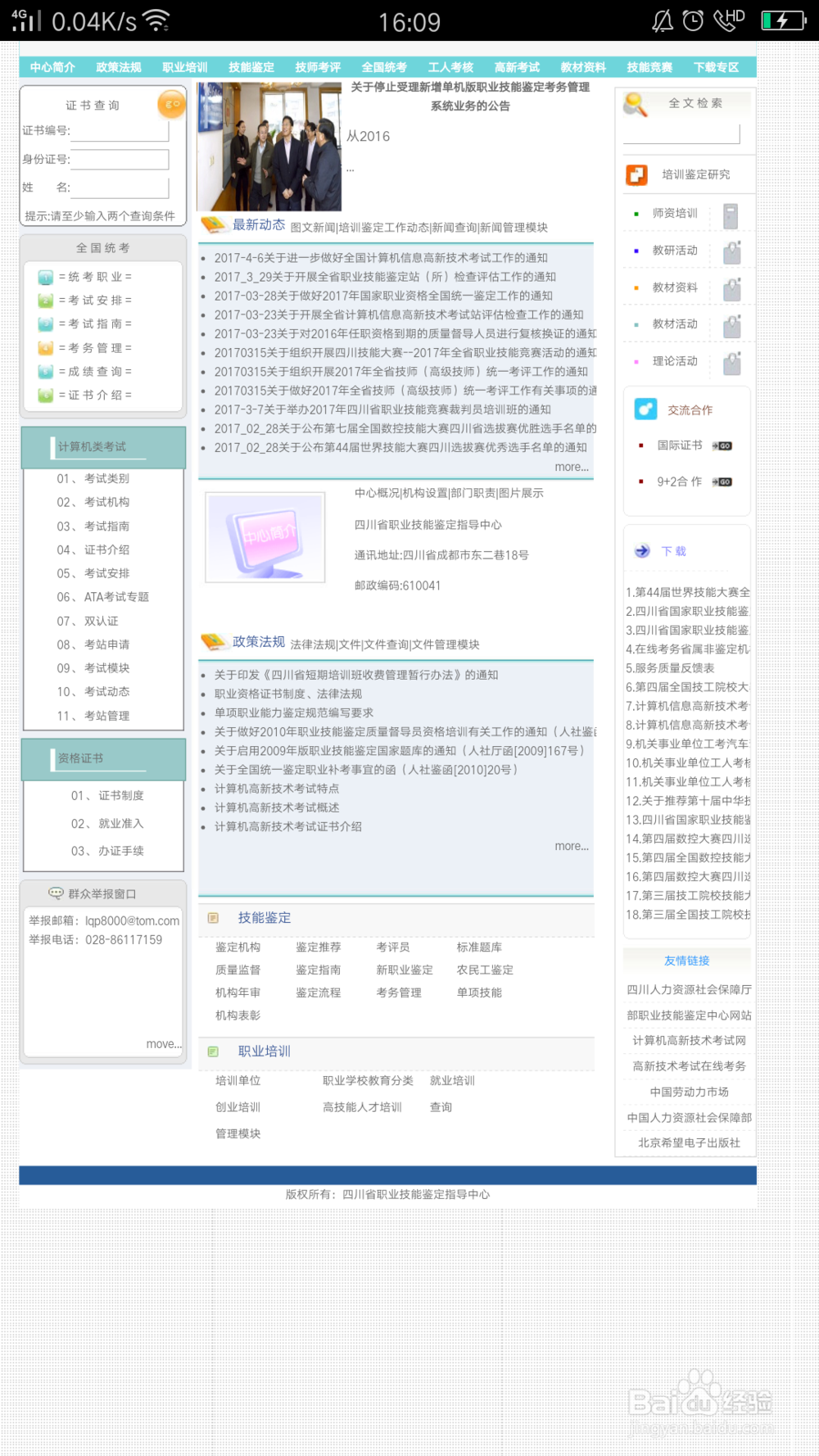The height and width of the screenshot is (1456, 819).
Task: Click the blue arrow download icon
Action: pos(642,551)
